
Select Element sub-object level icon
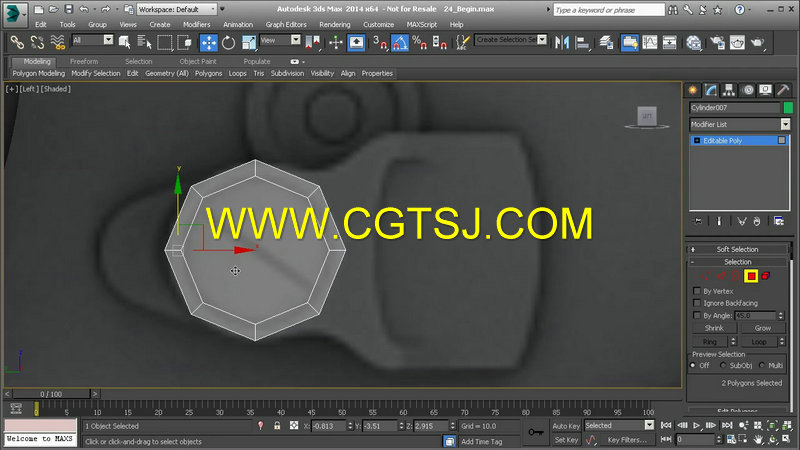pyautogui.click(x=765, y=276)
